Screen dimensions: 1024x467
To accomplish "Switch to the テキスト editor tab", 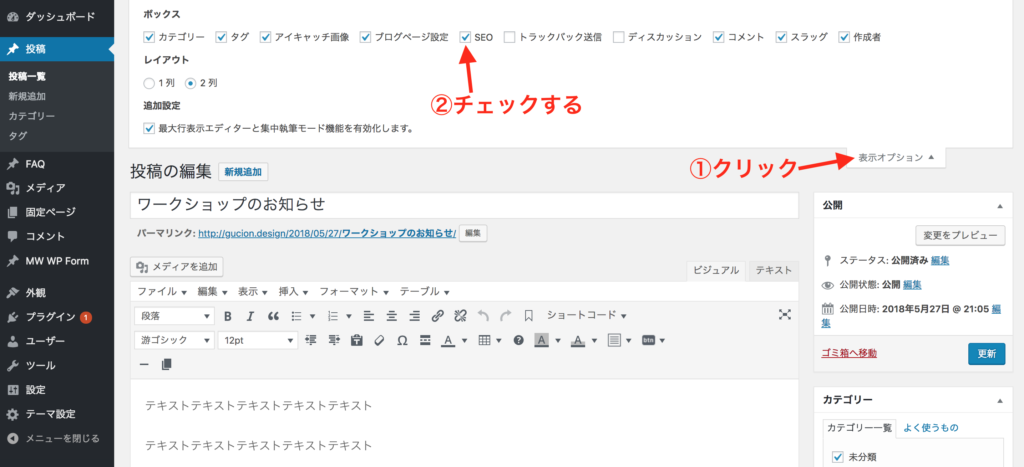I will pos(773,270).
